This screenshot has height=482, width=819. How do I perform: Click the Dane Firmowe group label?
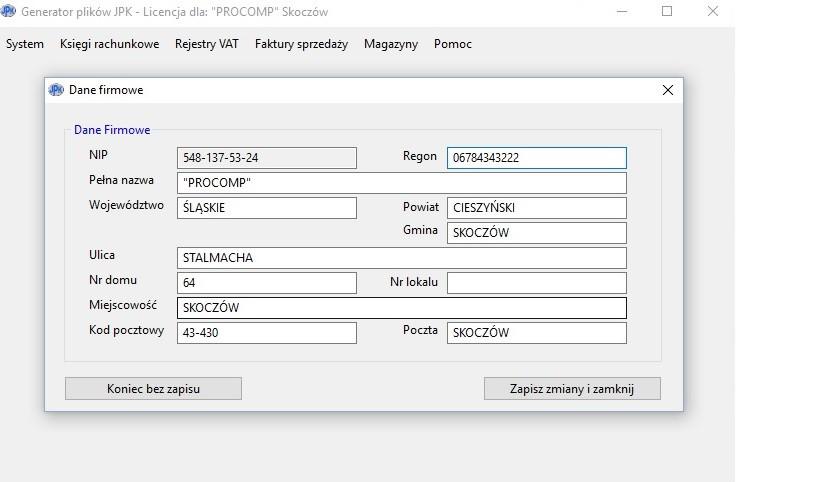coord(112,130)
